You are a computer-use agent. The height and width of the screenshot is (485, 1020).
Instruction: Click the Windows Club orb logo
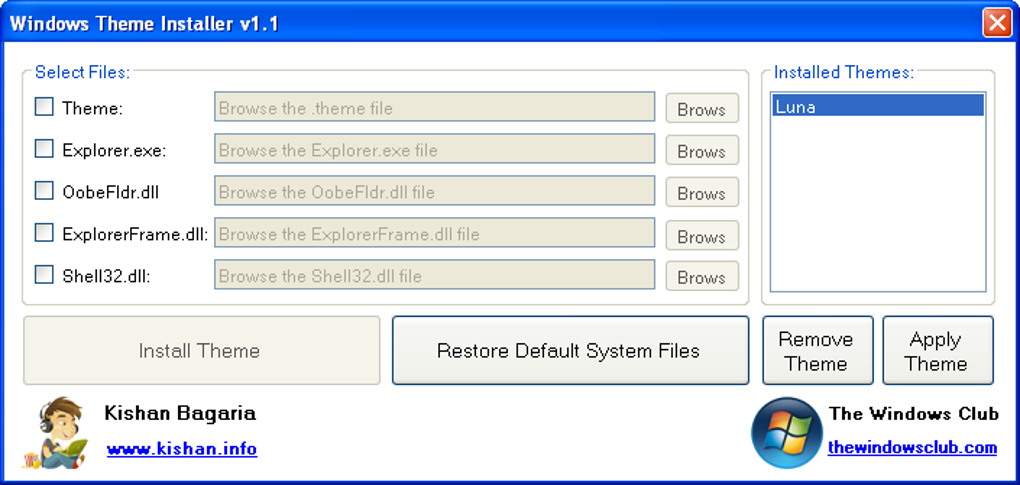[x=786, y=432]
